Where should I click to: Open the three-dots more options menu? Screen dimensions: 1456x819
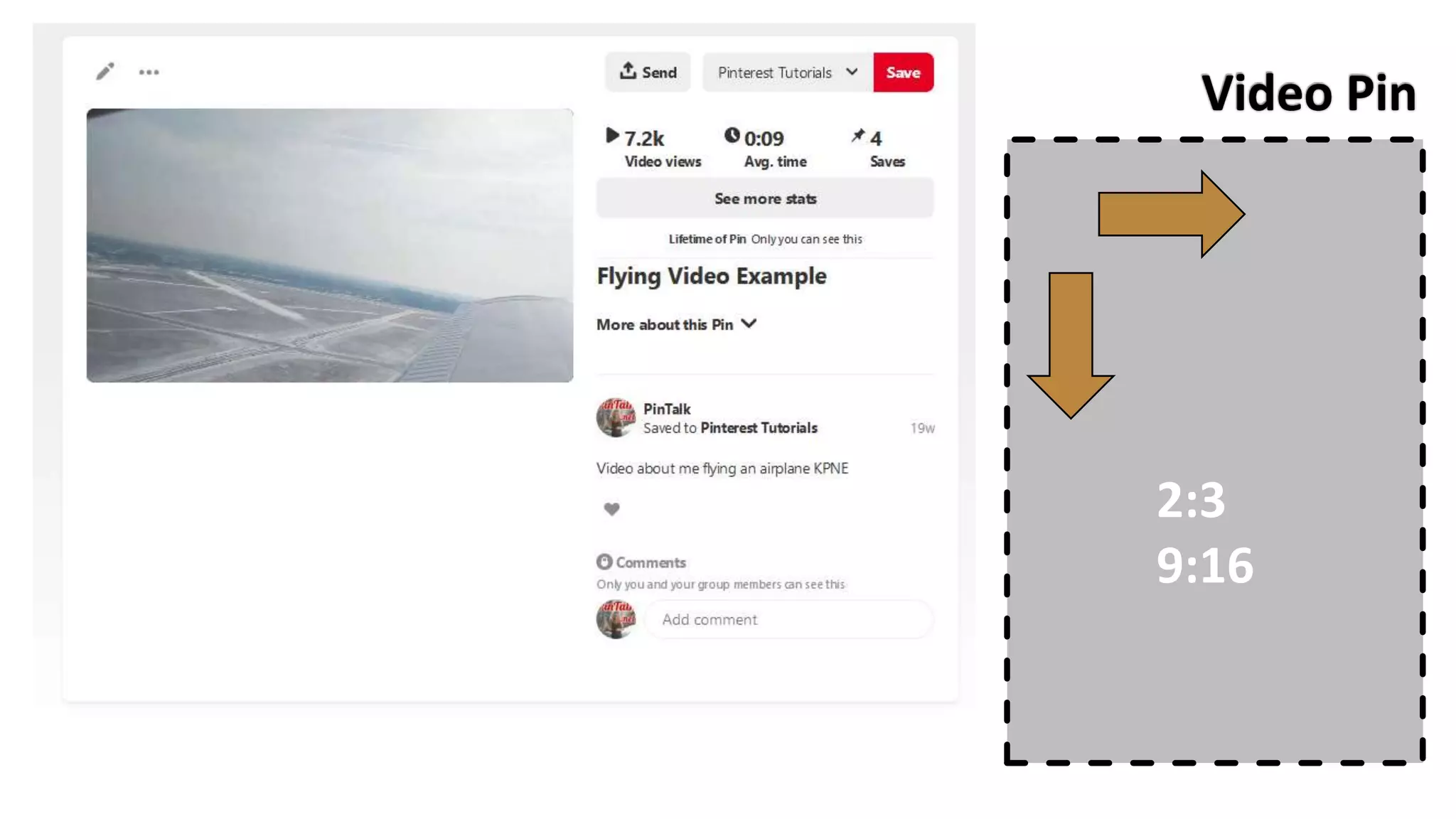pyautogui.click(x=149, y=72)
